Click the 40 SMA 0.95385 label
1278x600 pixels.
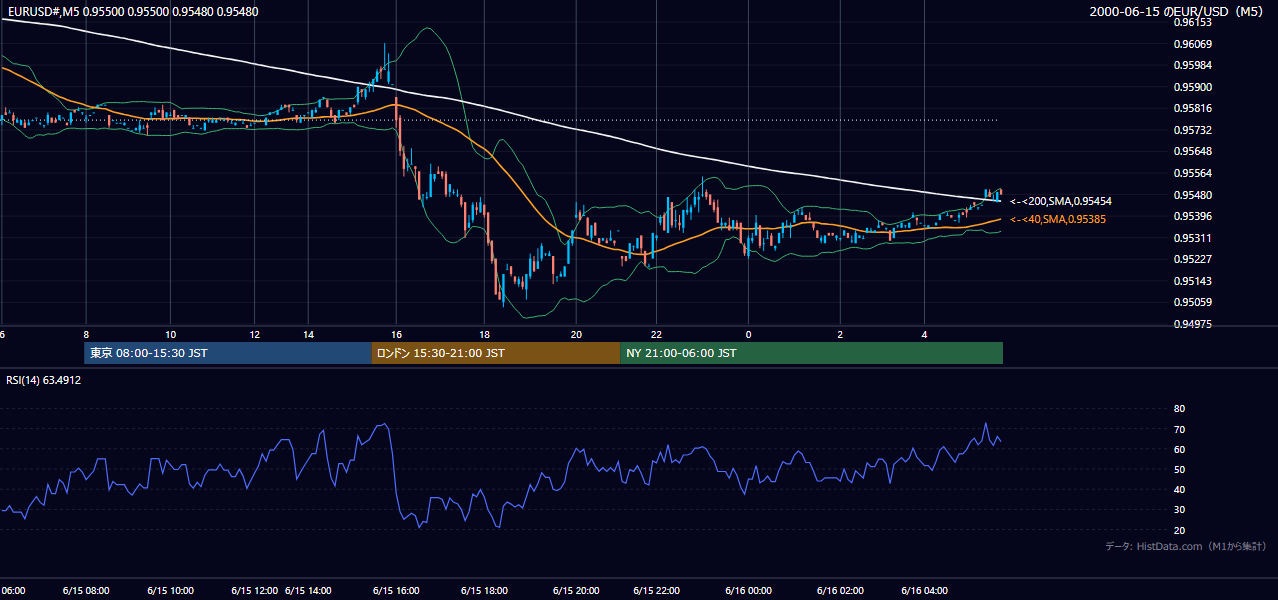[1058, 219]
